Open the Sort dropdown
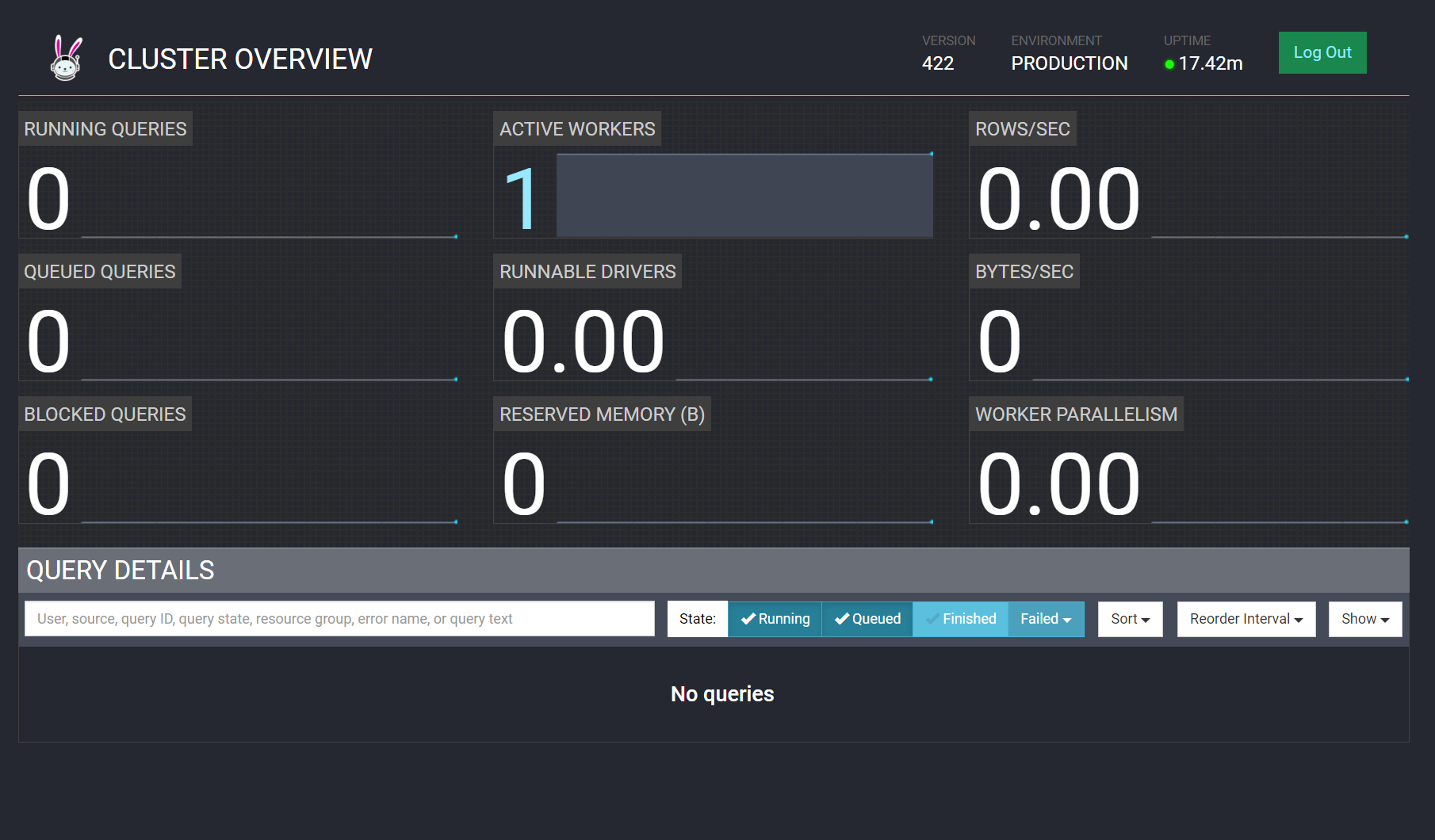Viewport: 1435px width, 840px height. (x=1131, y=619)
